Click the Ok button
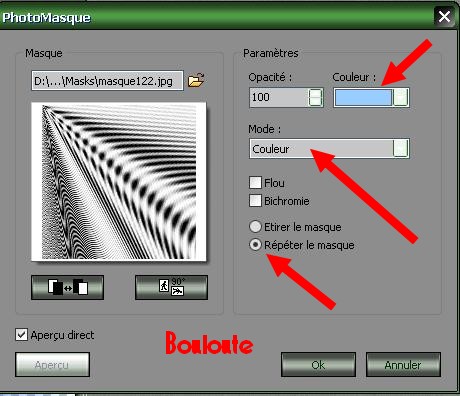This screenshot has width=460, height=396. [x=318, y=365]
